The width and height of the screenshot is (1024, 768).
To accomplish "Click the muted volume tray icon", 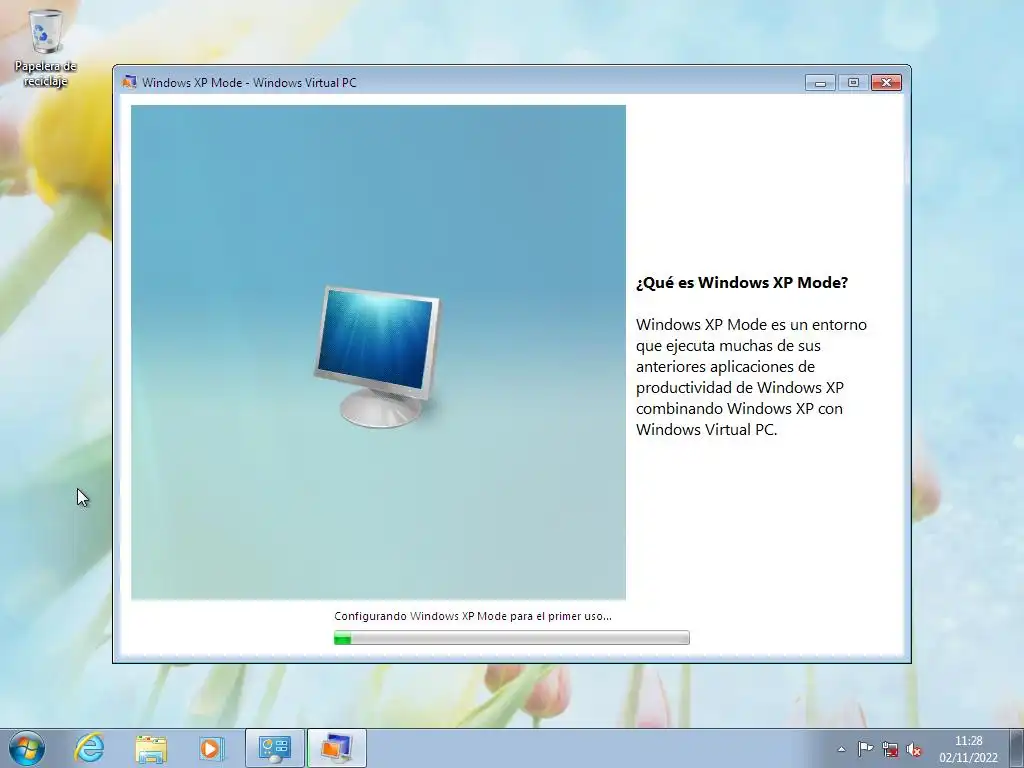I will point(914,749).
